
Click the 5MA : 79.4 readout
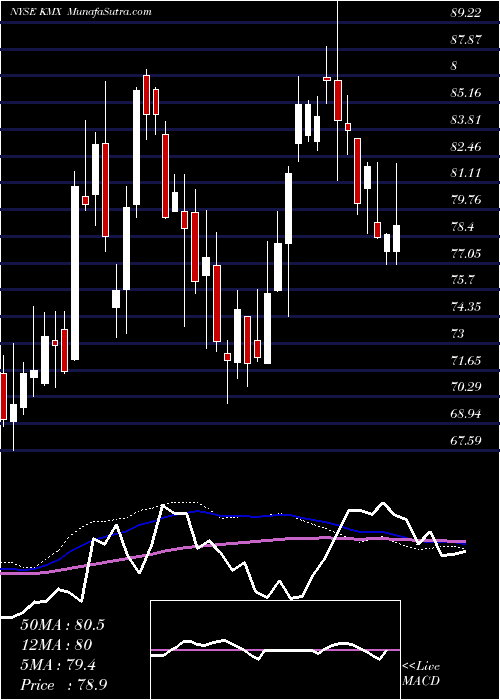click(x=57, y=665)
